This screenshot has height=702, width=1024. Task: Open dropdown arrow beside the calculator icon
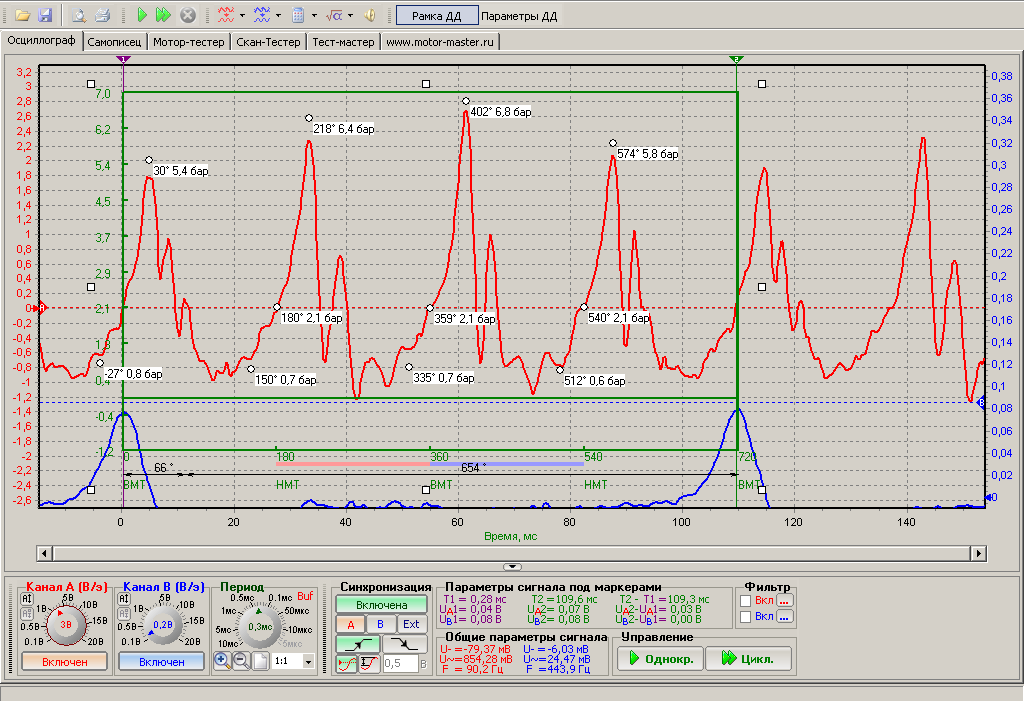pos(314,15)
